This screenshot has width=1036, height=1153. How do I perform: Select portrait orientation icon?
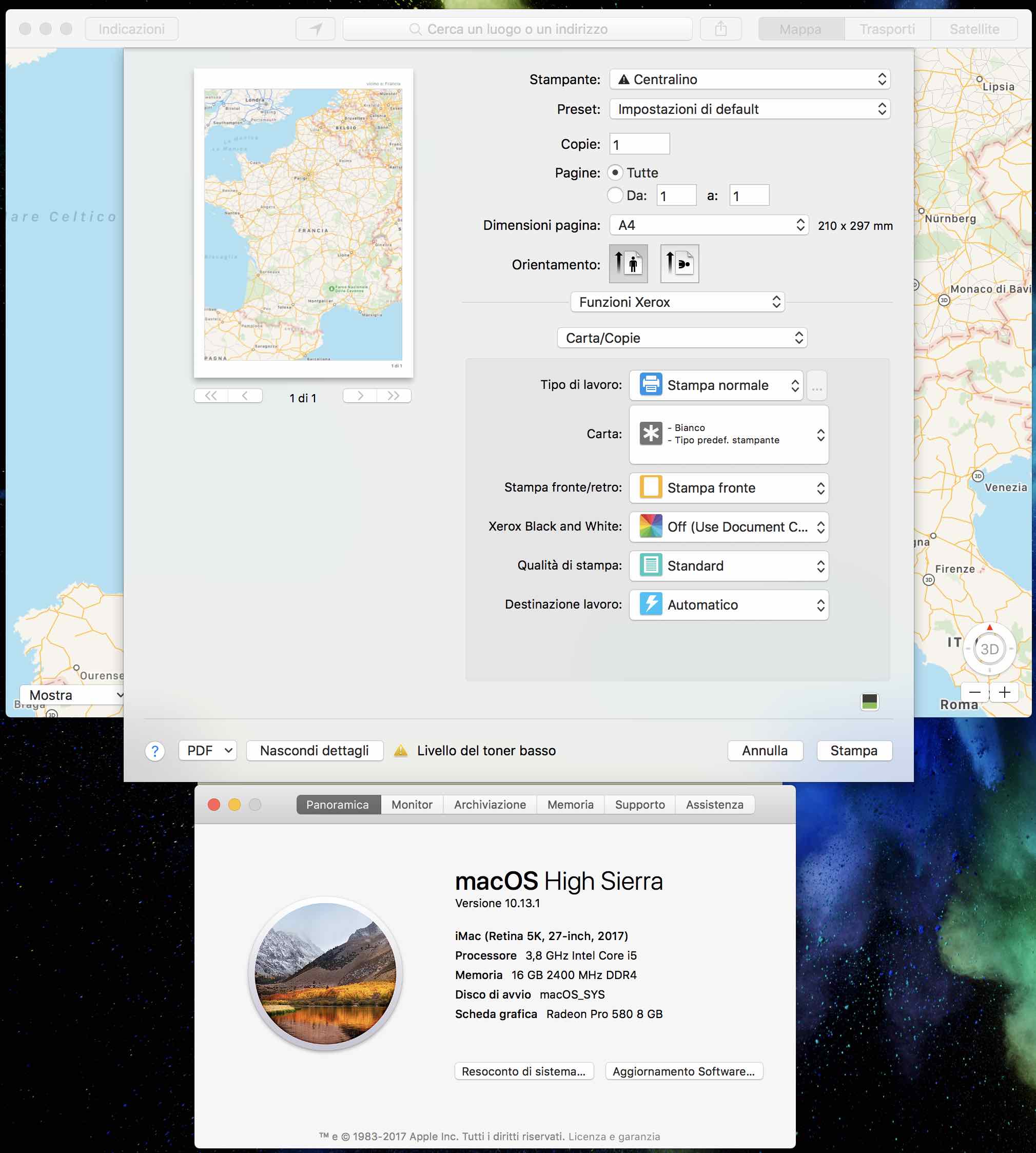[x=628, y=264]
